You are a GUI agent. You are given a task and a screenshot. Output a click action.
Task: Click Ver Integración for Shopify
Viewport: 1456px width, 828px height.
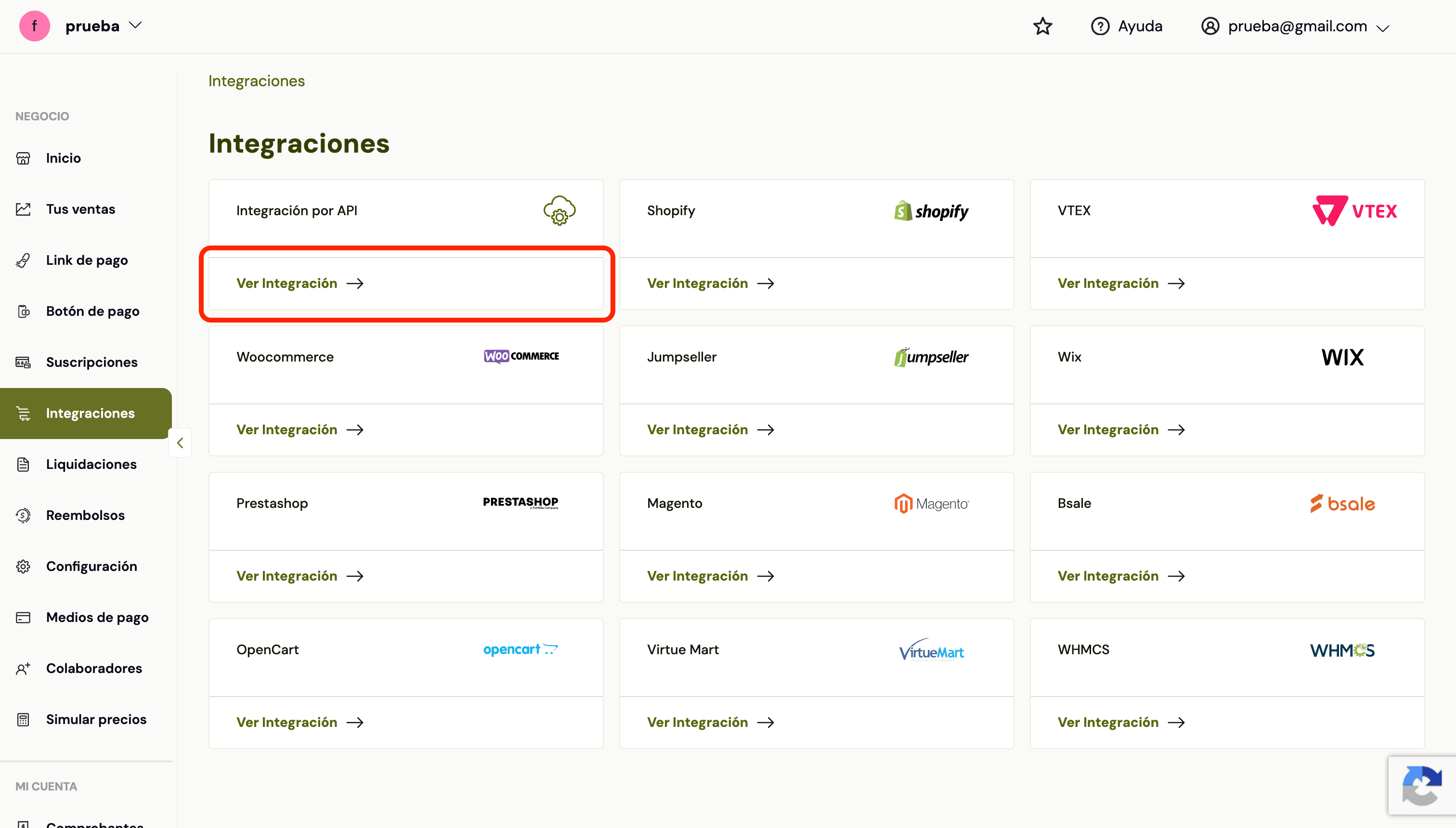point(710,283)
